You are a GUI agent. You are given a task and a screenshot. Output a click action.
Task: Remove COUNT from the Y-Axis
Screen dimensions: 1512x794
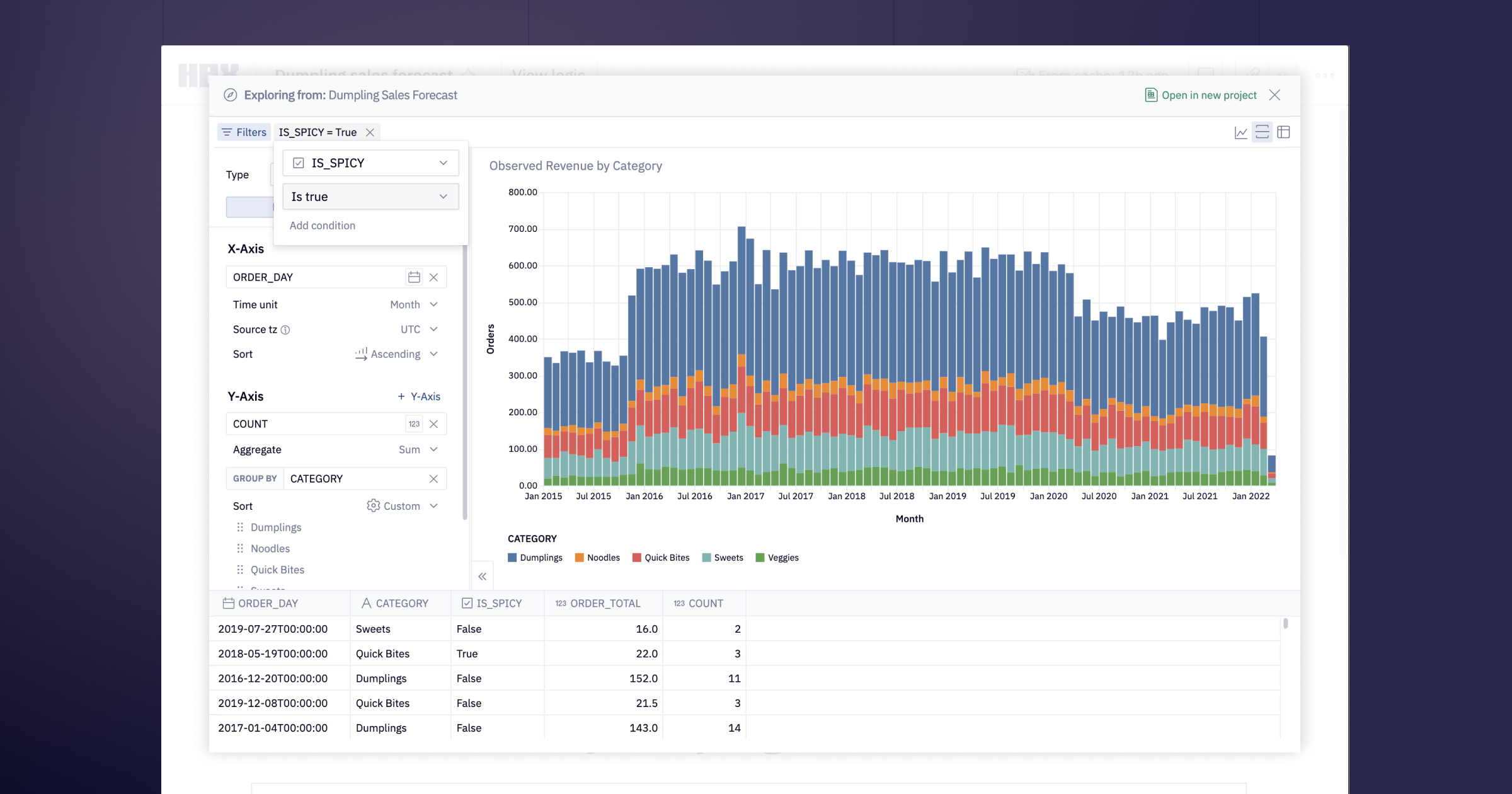tap(433, 424)
